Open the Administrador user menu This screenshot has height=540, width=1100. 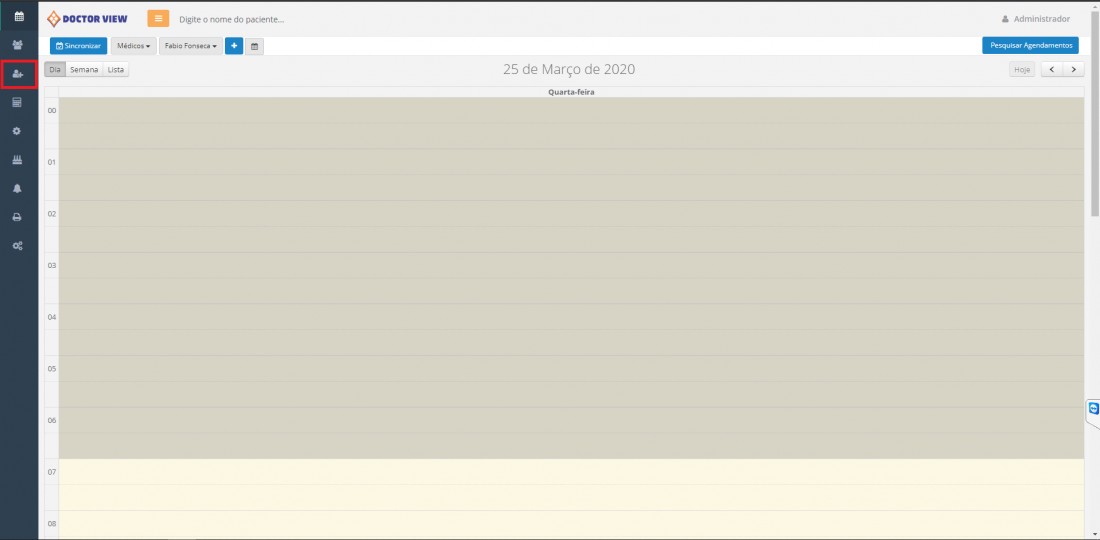coord(1035,19)
